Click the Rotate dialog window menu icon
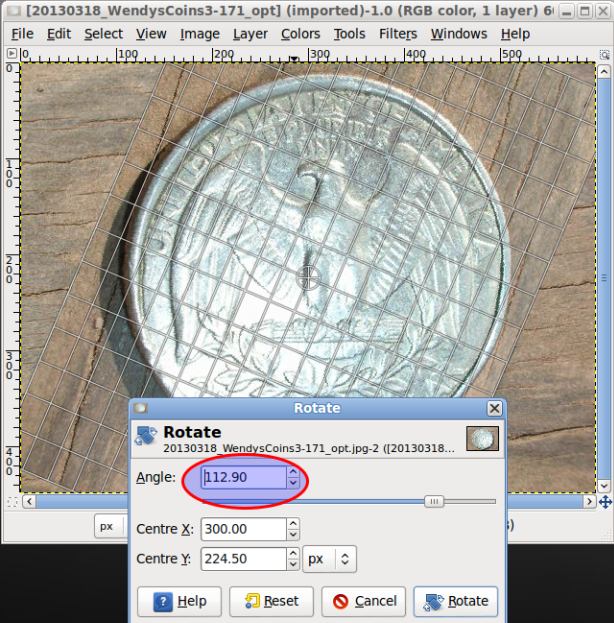 141,408
